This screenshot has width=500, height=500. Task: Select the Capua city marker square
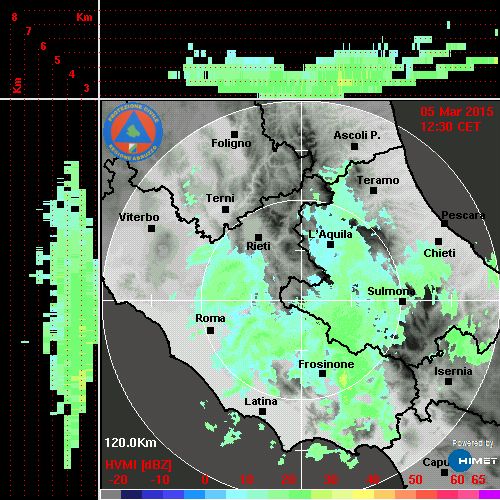tap(444, 472)
